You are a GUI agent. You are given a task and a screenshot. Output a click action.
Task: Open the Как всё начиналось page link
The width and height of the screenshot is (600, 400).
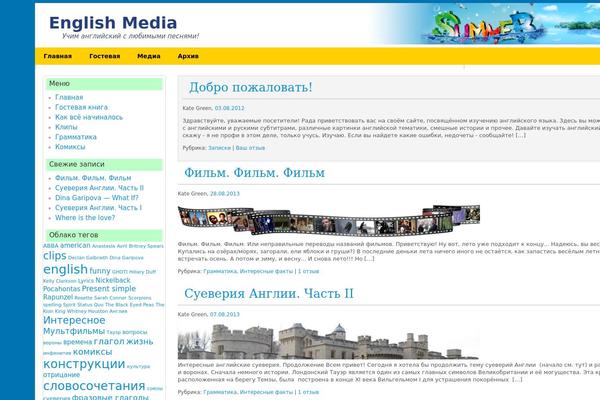click(89, 117)
